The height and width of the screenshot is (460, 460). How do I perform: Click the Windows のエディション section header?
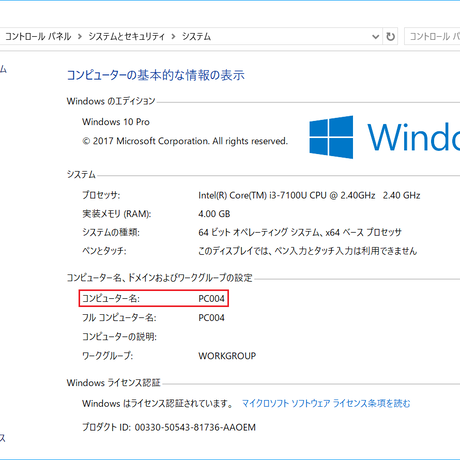(111, 101)
